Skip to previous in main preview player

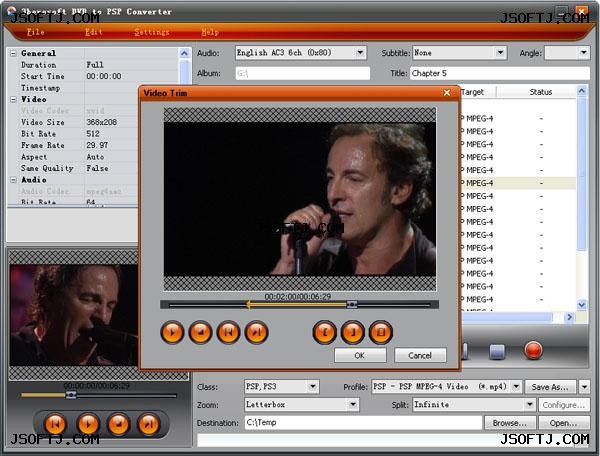[x=55, y=424]
